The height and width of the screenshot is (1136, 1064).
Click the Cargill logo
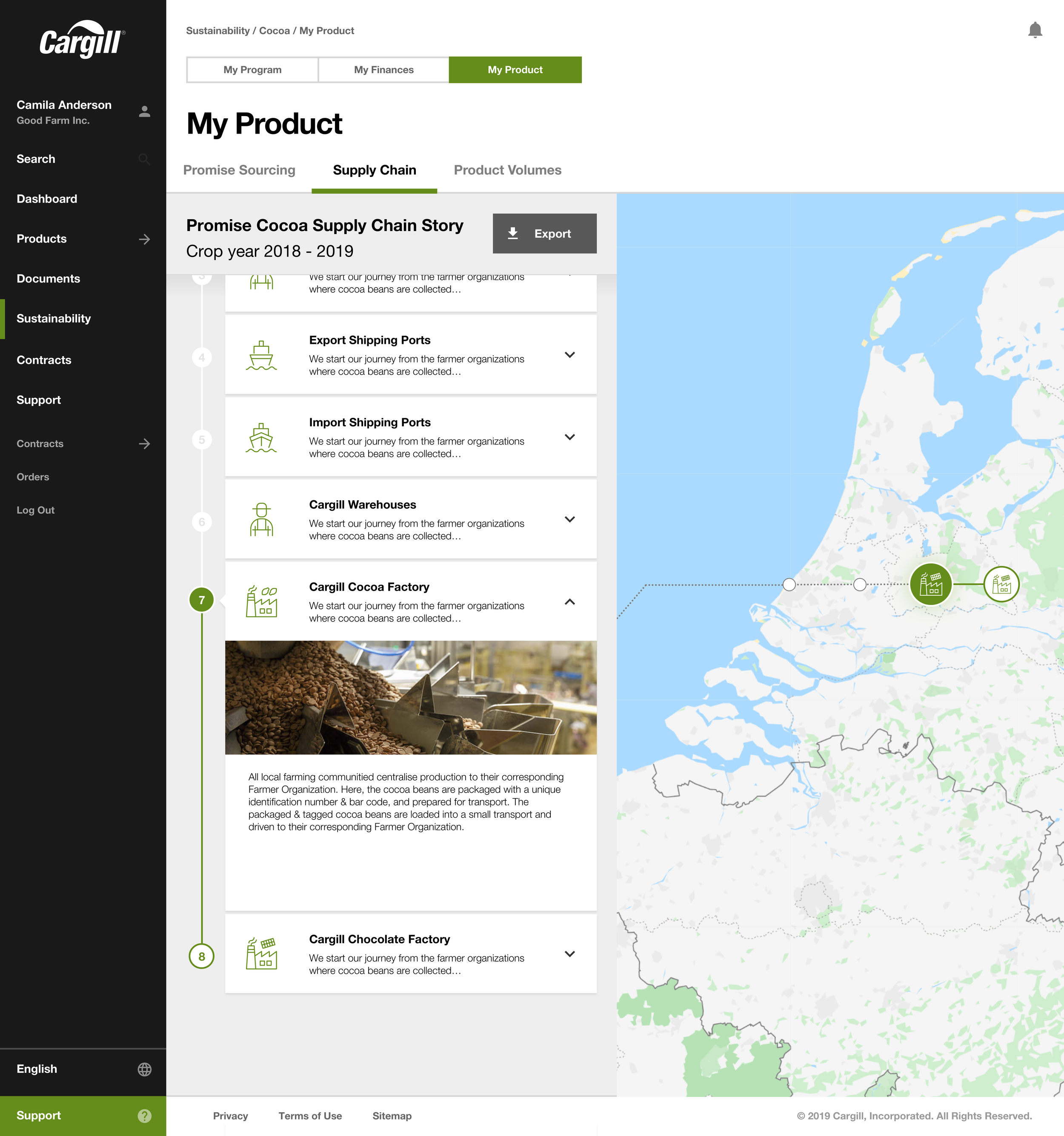click(x=82, y=40)
